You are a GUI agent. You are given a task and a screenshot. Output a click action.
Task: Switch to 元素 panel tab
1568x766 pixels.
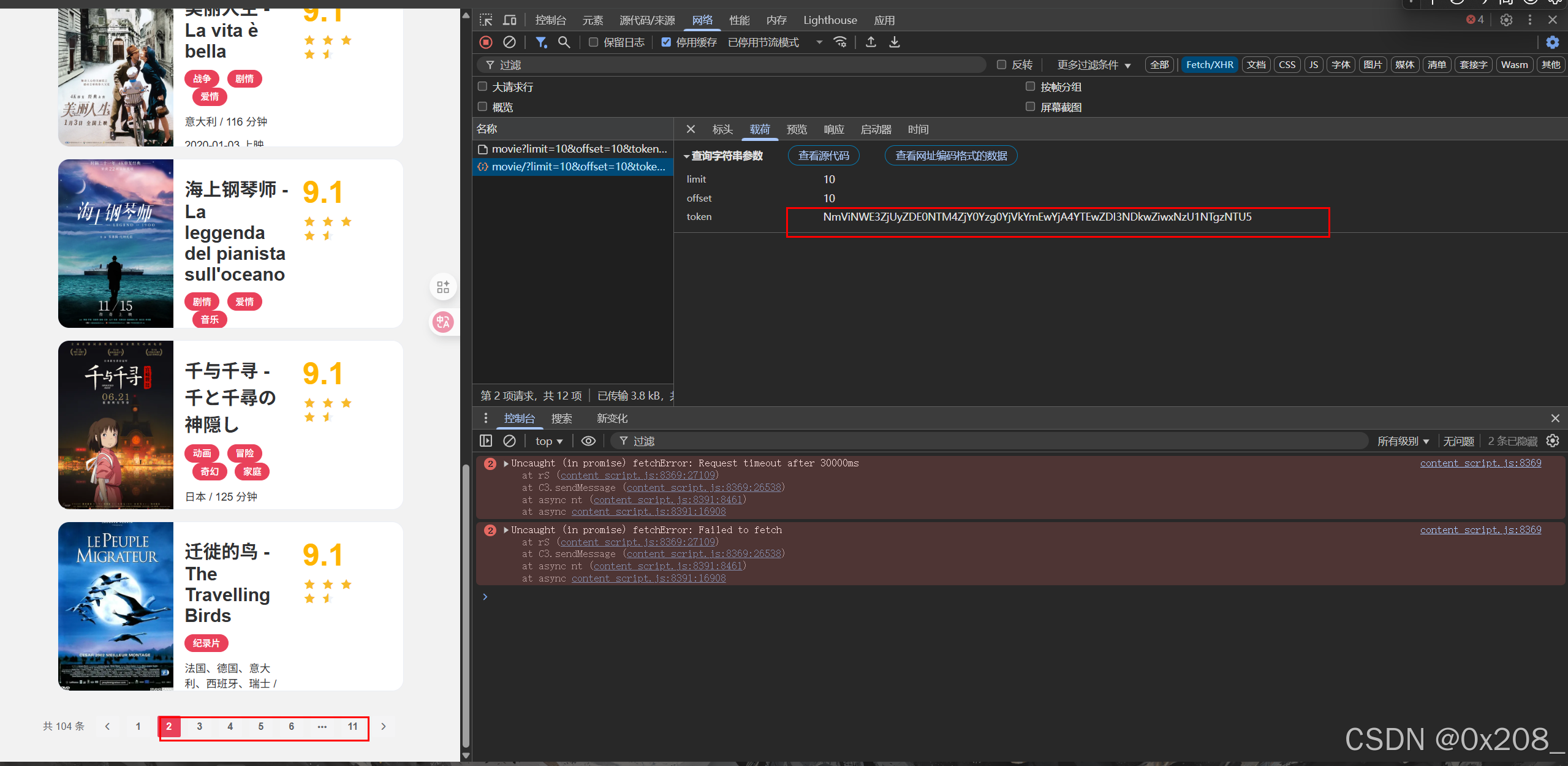pyautogui.click(x=593, y=20)
